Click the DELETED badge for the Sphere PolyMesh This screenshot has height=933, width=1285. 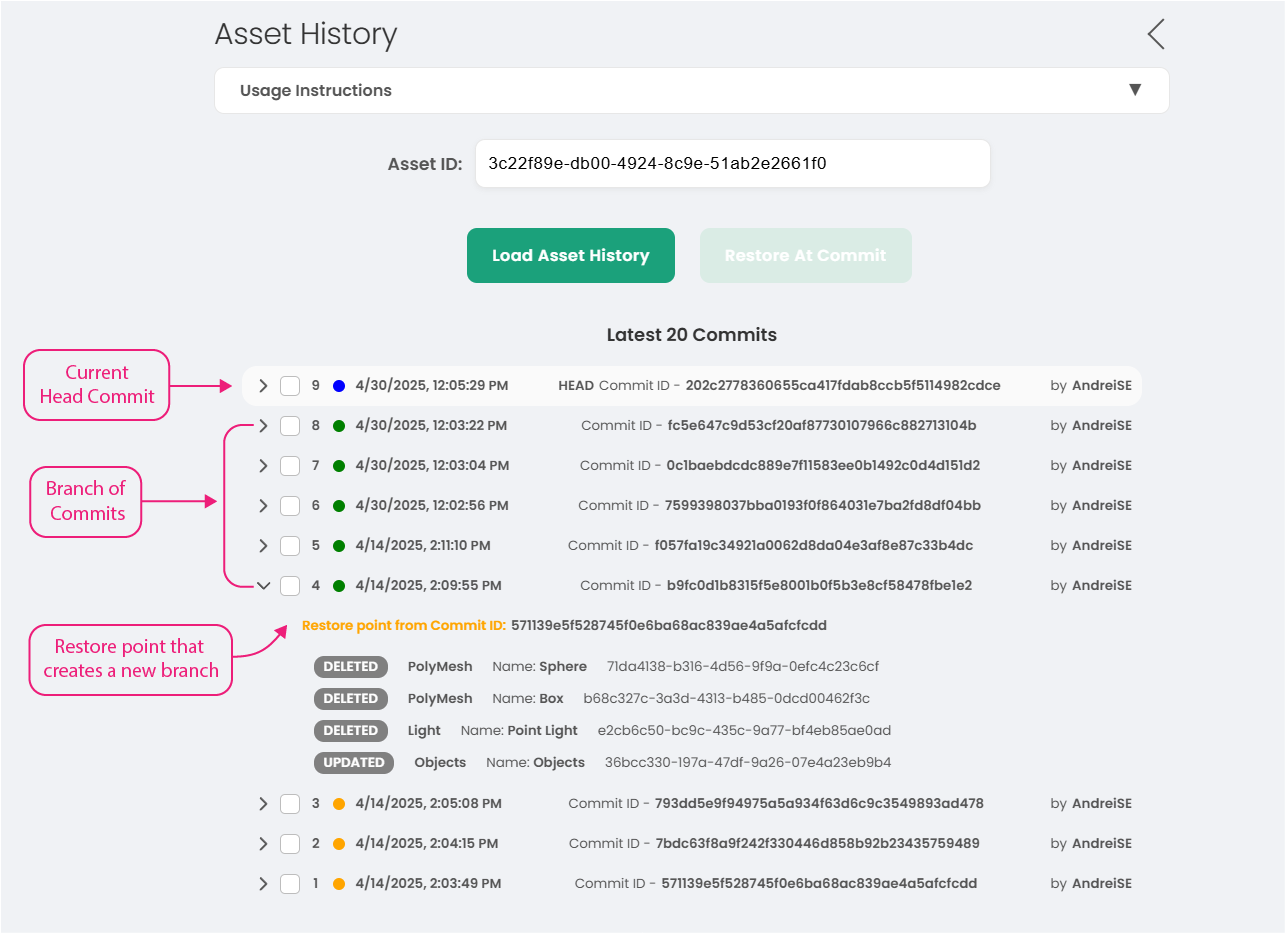click(x=350, y=667)
